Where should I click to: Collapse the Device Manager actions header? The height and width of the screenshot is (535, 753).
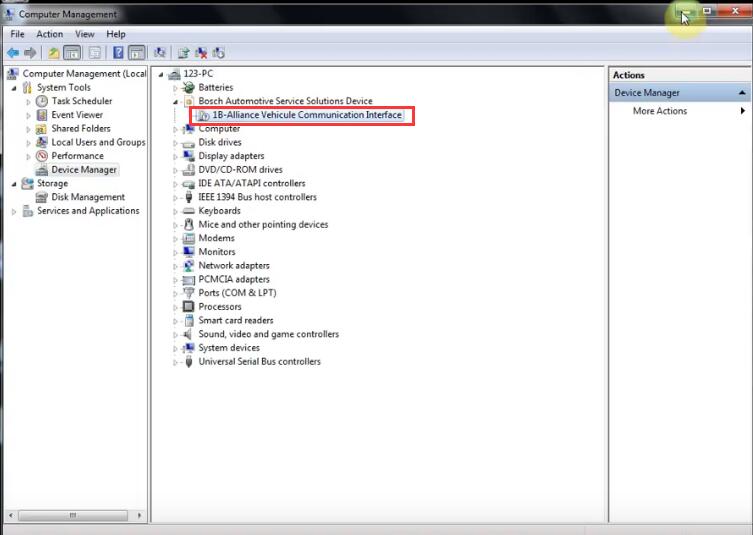point(742,93)
